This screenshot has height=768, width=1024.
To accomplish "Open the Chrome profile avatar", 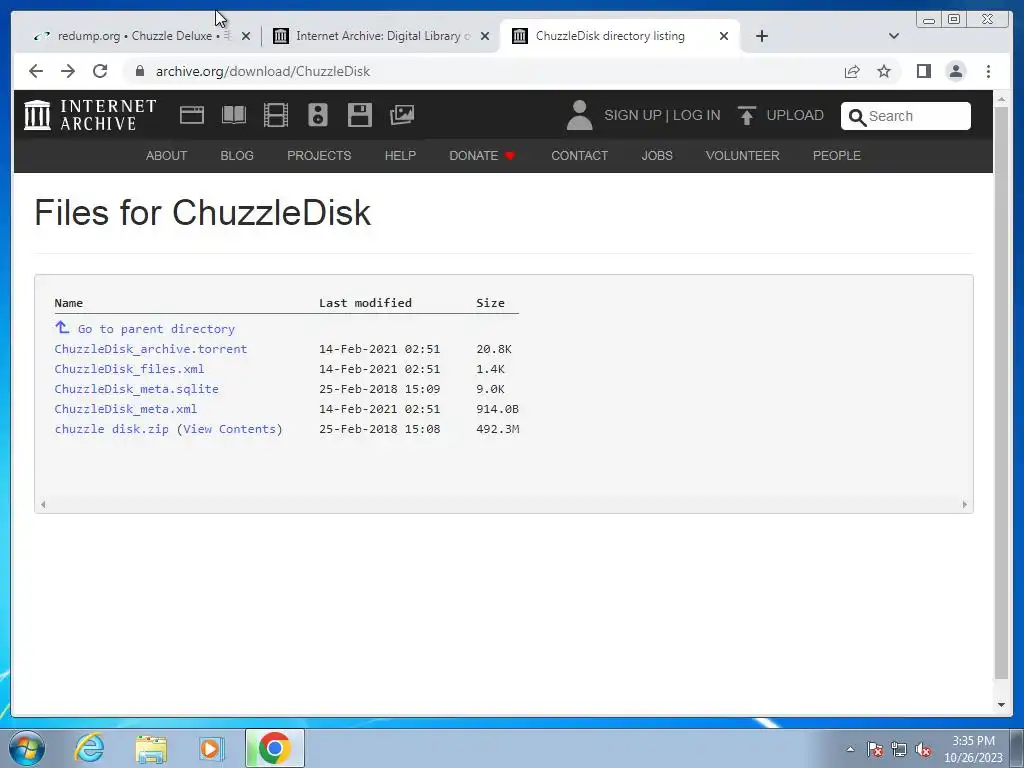I will pos(955,71).
